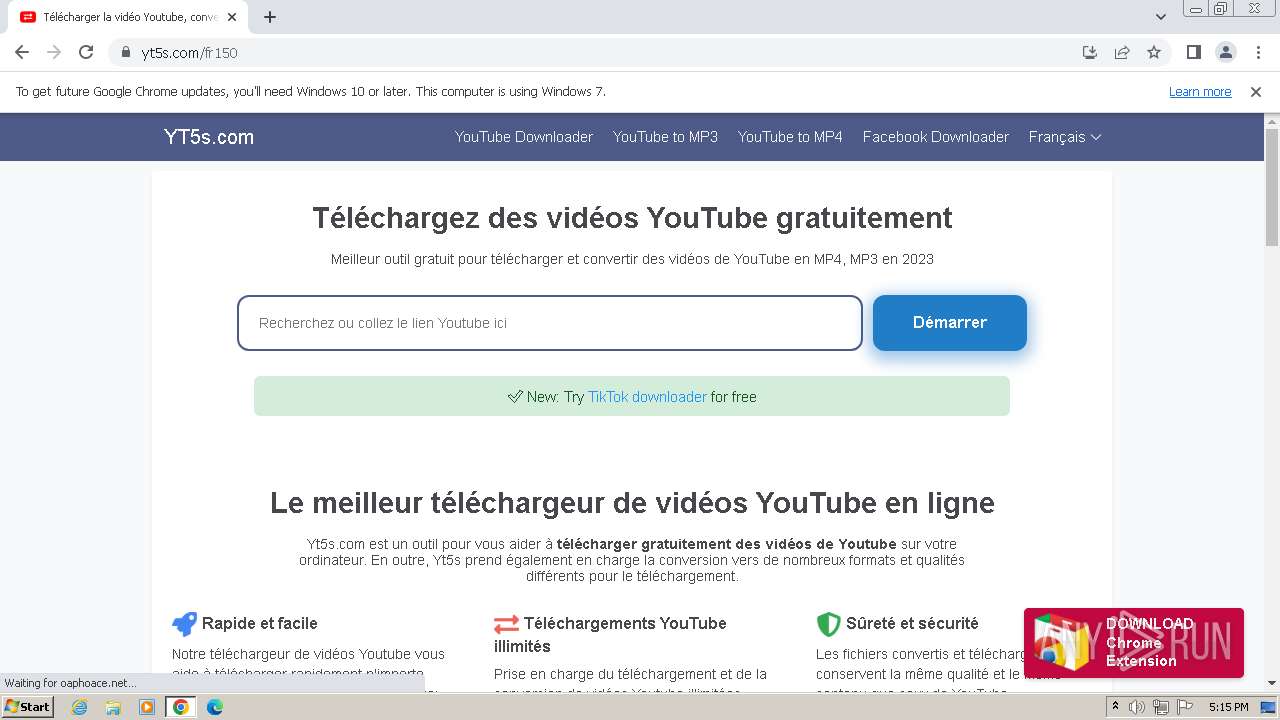Click the Démarrer button
The height and width of the screenshot is (720, 1280).
tap(950, 323)
